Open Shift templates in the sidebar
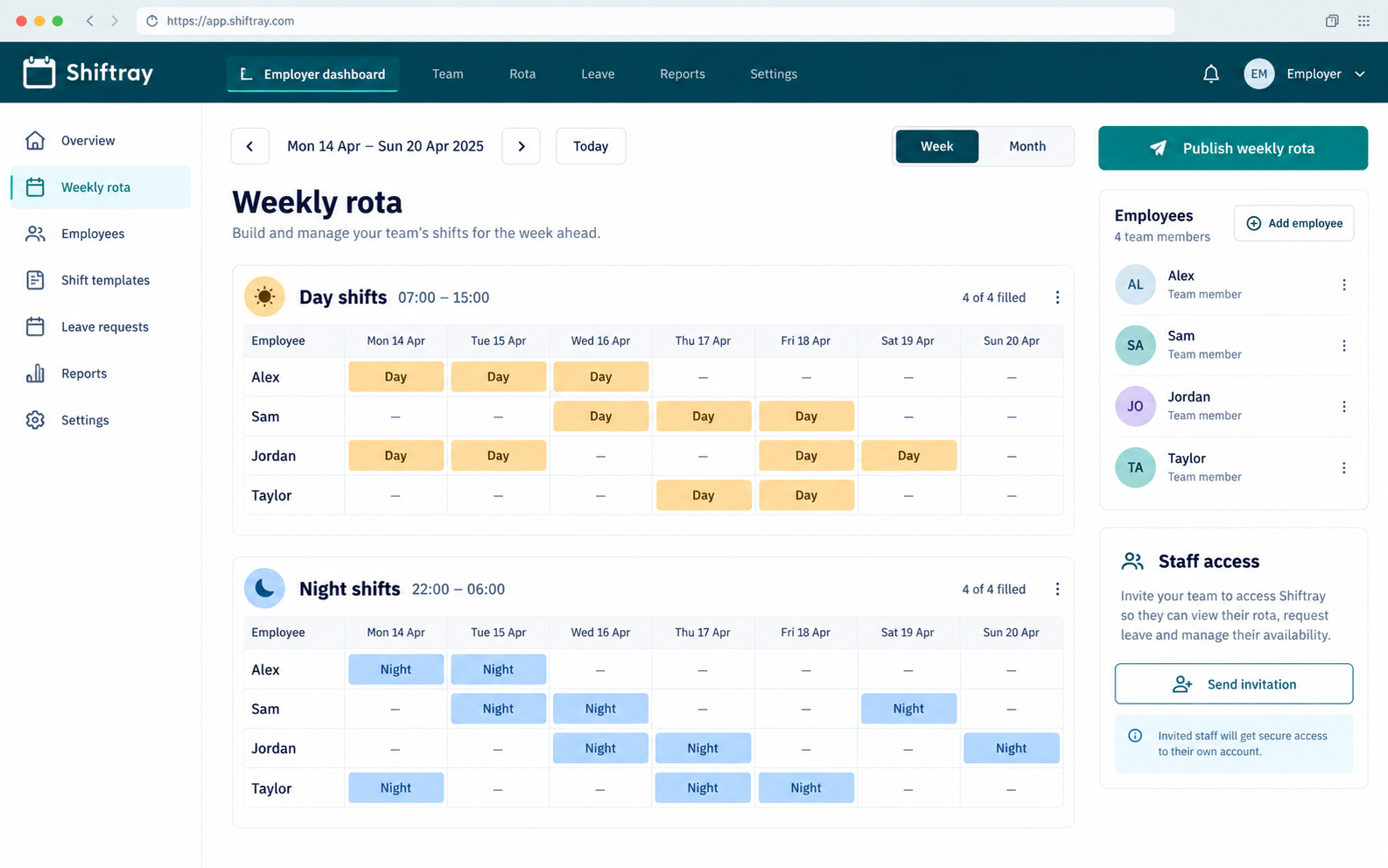This screenshot has height=868, width=1388. pyautogui.click(x=101, y=280)
